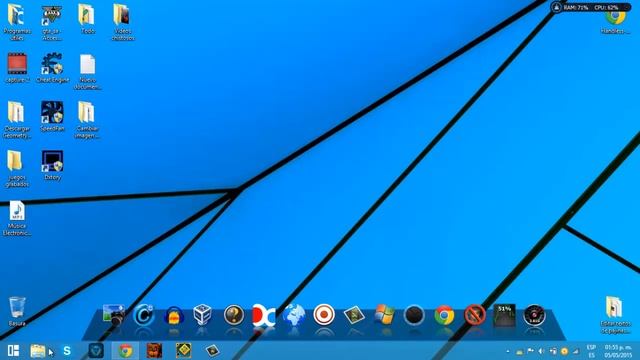Click the 51% meter widget in the dock
This screenshot has height=360, width=640.
click(504, 315)
